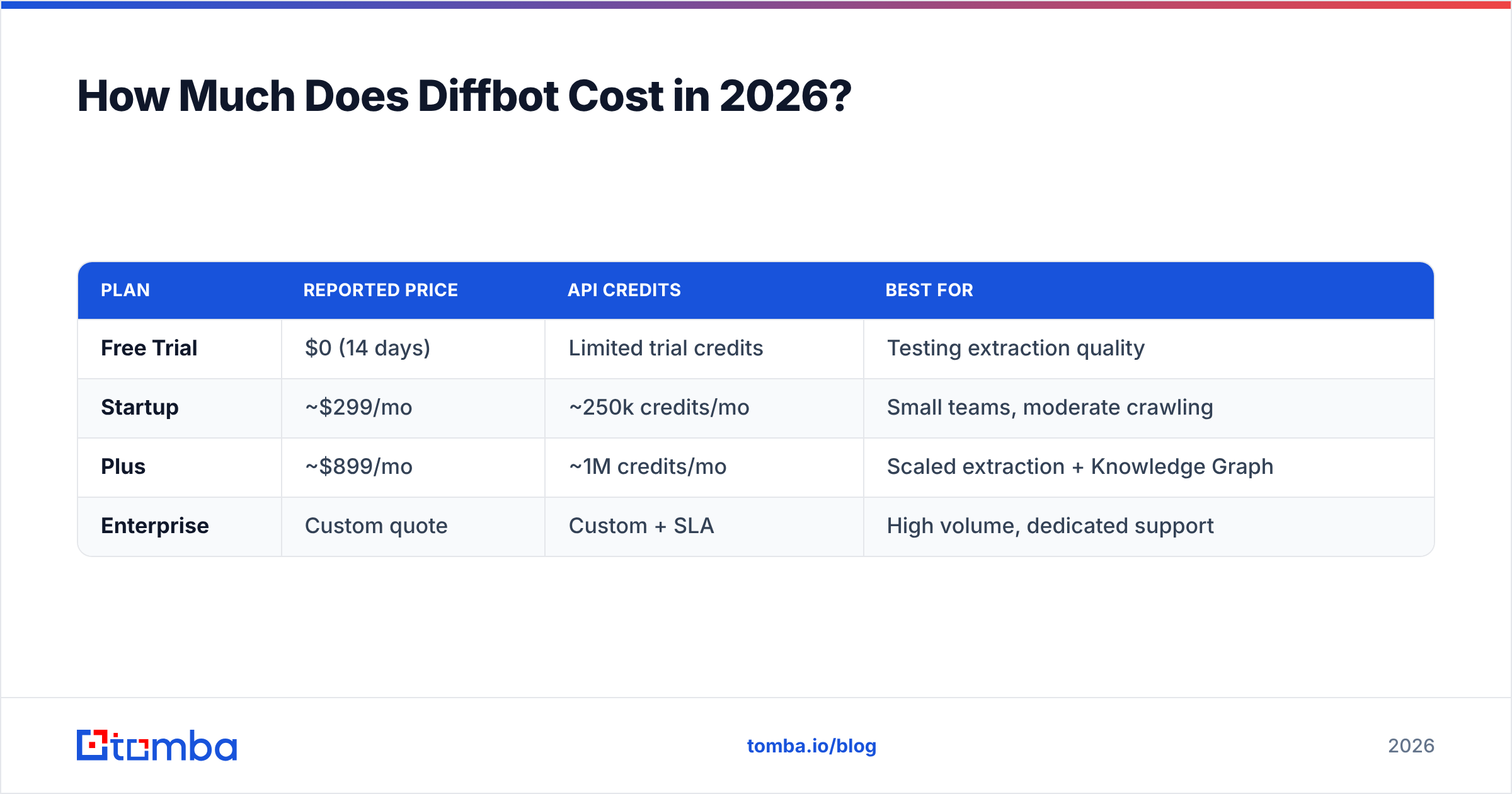Click 'Small teams, moderate crawling' cell
Image resolution: width=1512 pixels, height=794 pixels.
(x=1149, y=408)
